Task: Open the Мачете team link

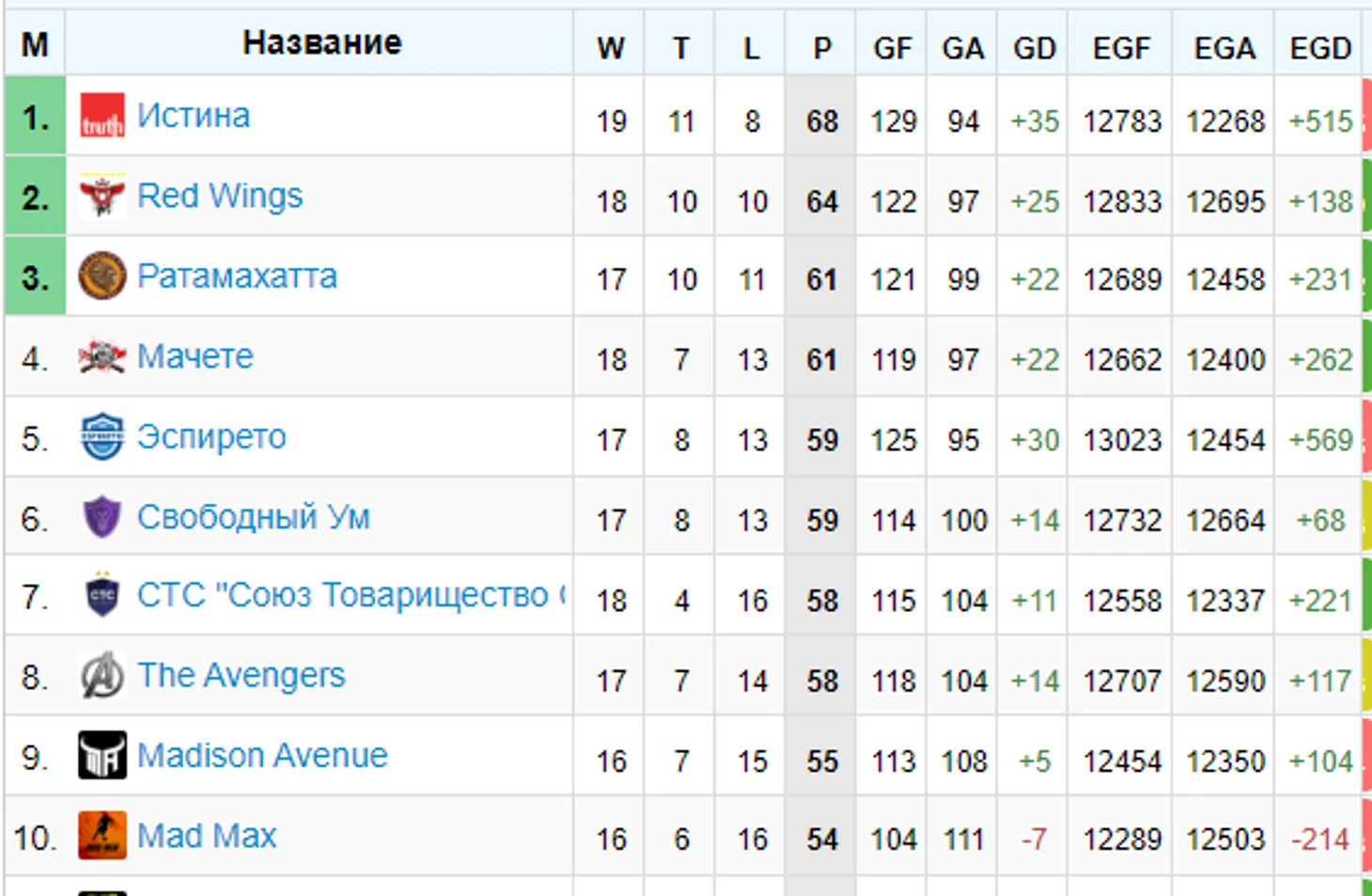Action: [x=195, y=356]
